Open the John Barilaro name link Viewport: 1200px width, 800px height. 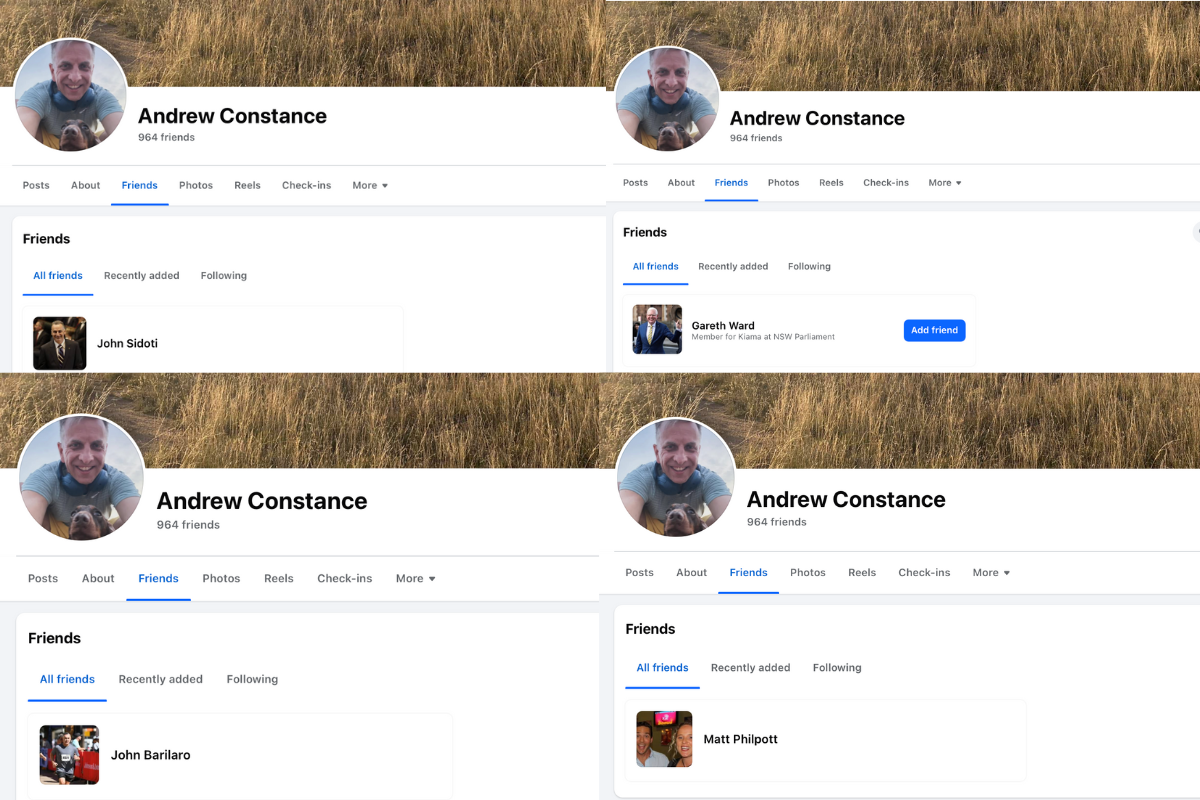[x=150, y=755]
